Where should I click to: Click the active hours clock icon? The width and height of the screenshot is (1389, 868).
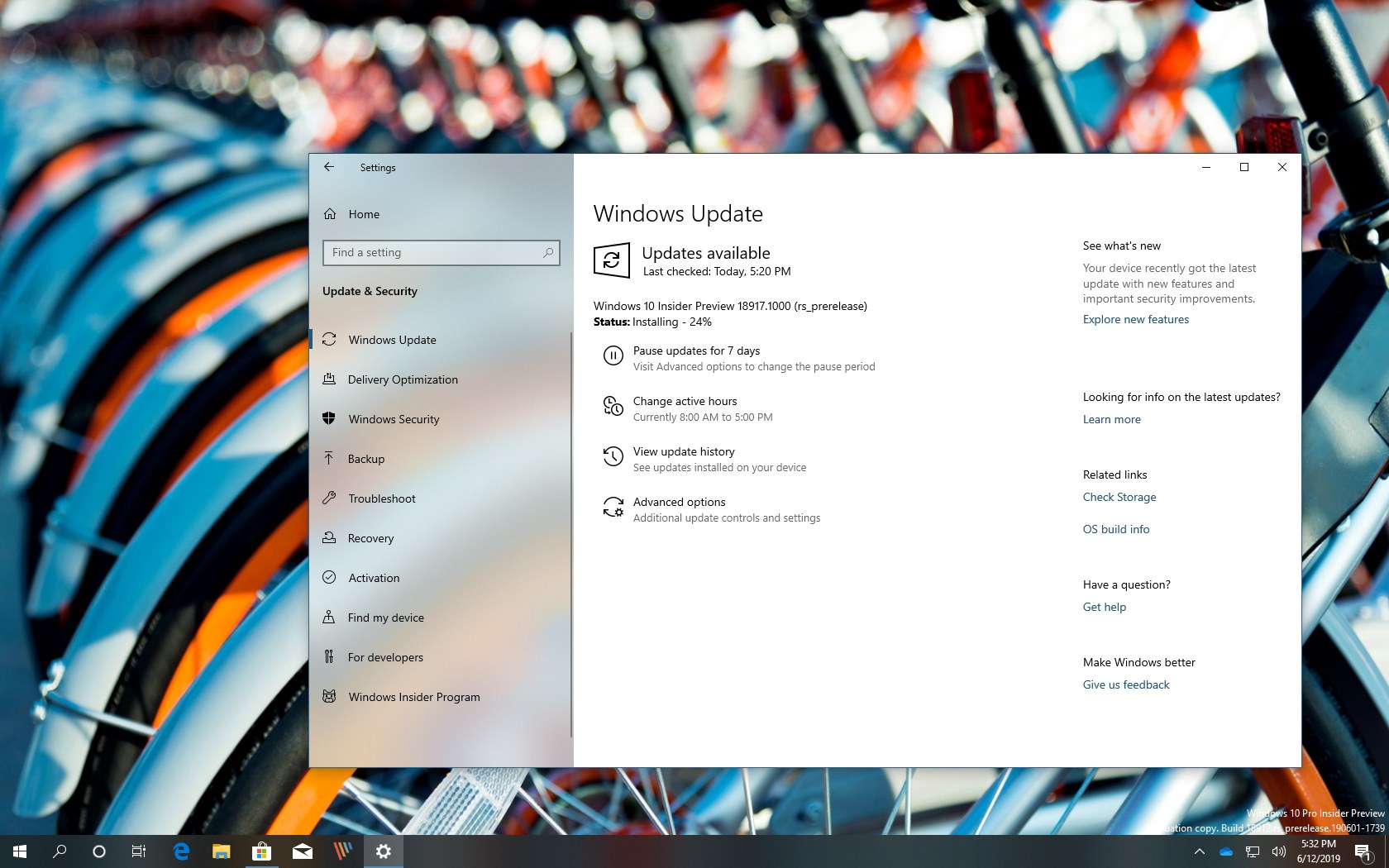pos(613,406)
